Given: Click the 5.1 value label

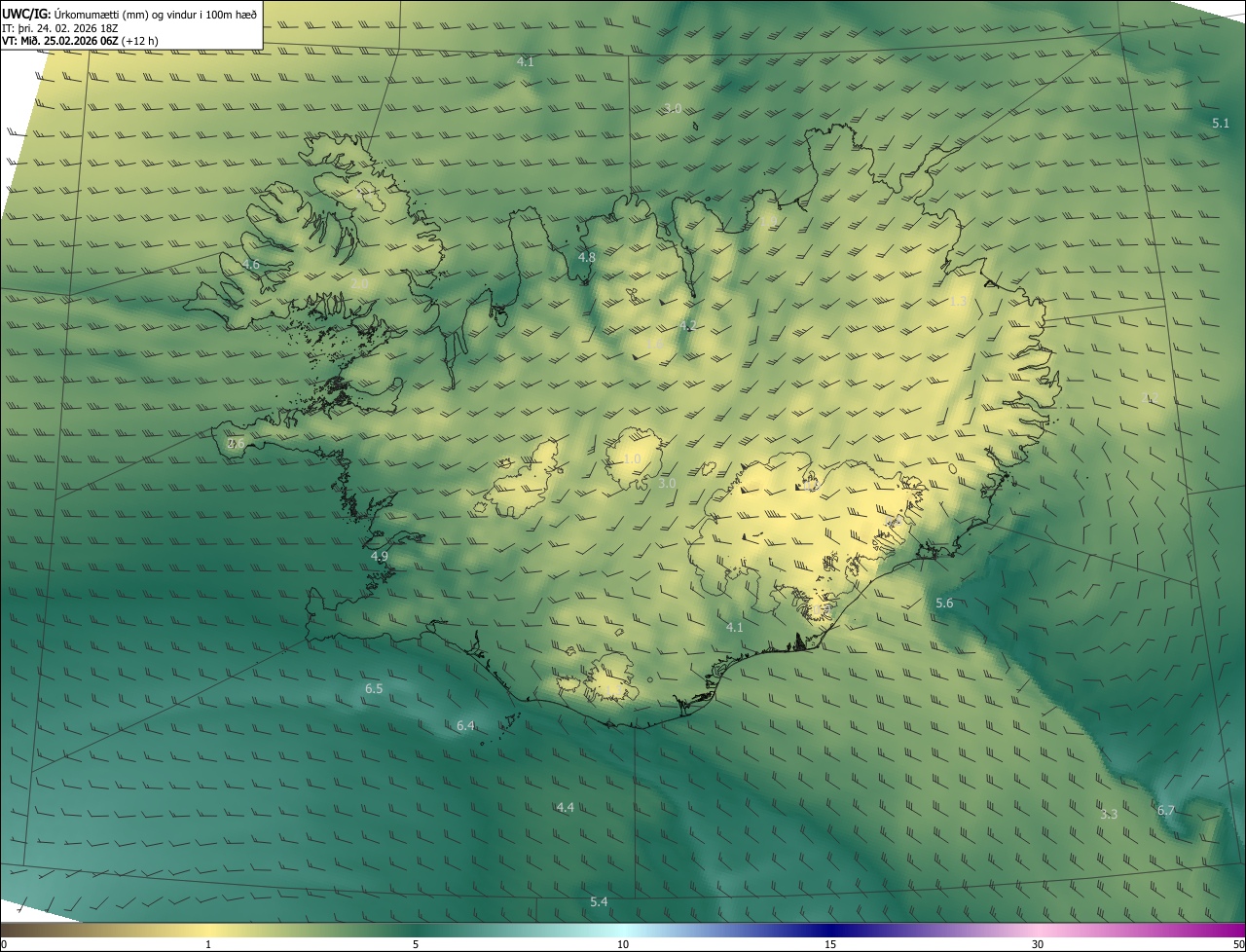Looking at the screenshot, I should pyautogui.click(x=1221, y=124).
